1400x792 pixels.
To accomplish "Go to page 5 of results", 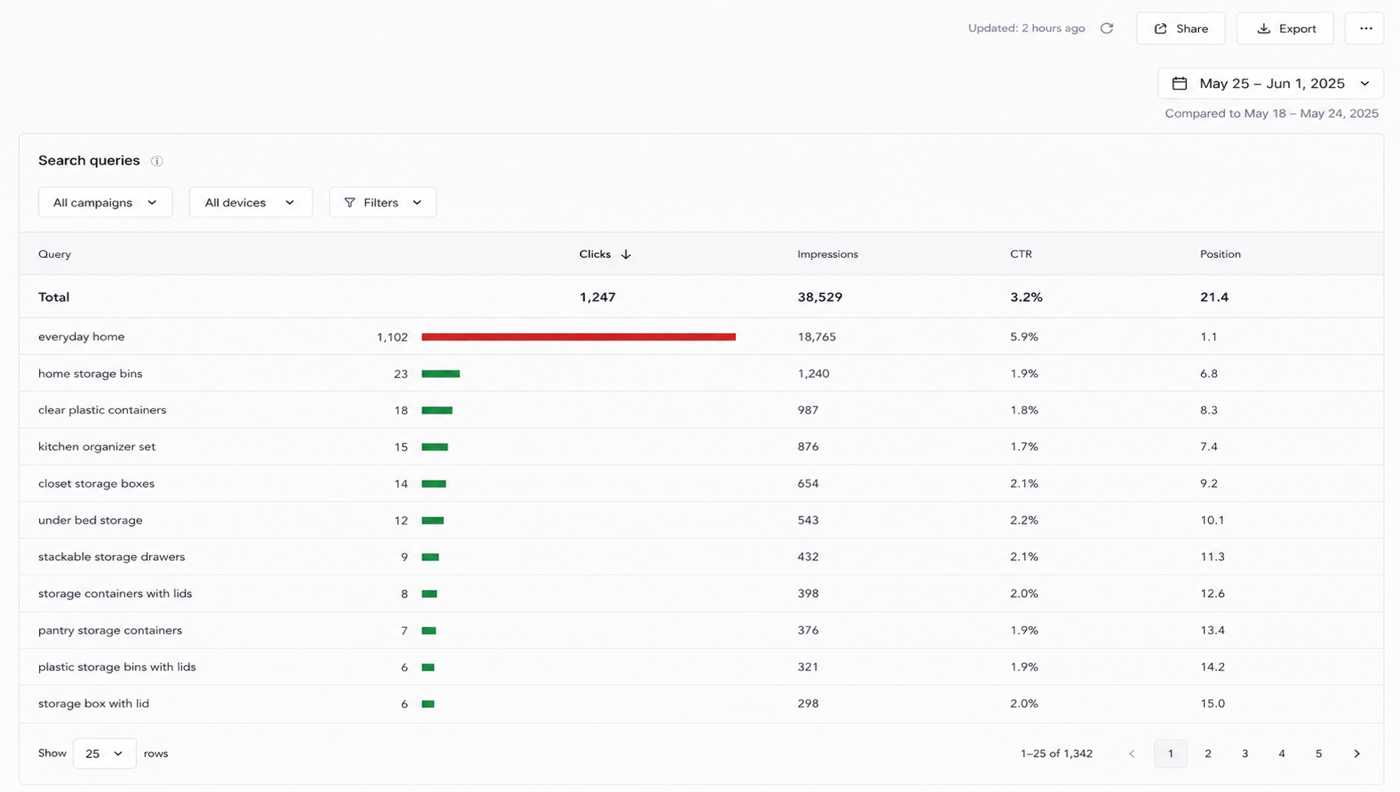I will [1319, 754].
